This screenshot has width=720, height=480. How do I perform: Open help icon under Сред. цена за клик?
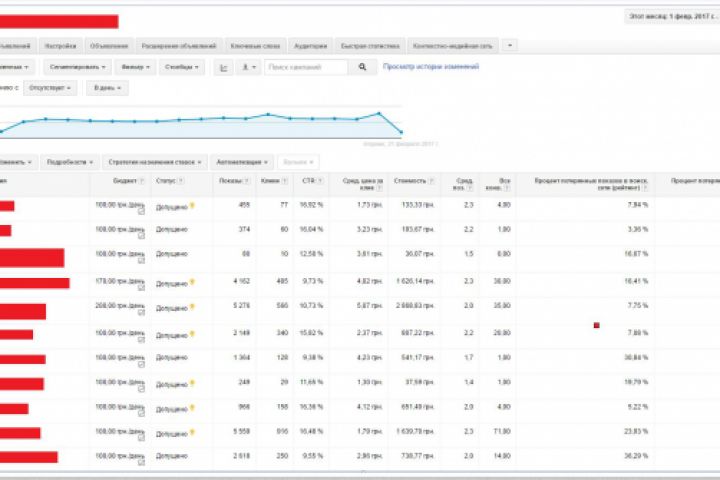tap(380, 188)
